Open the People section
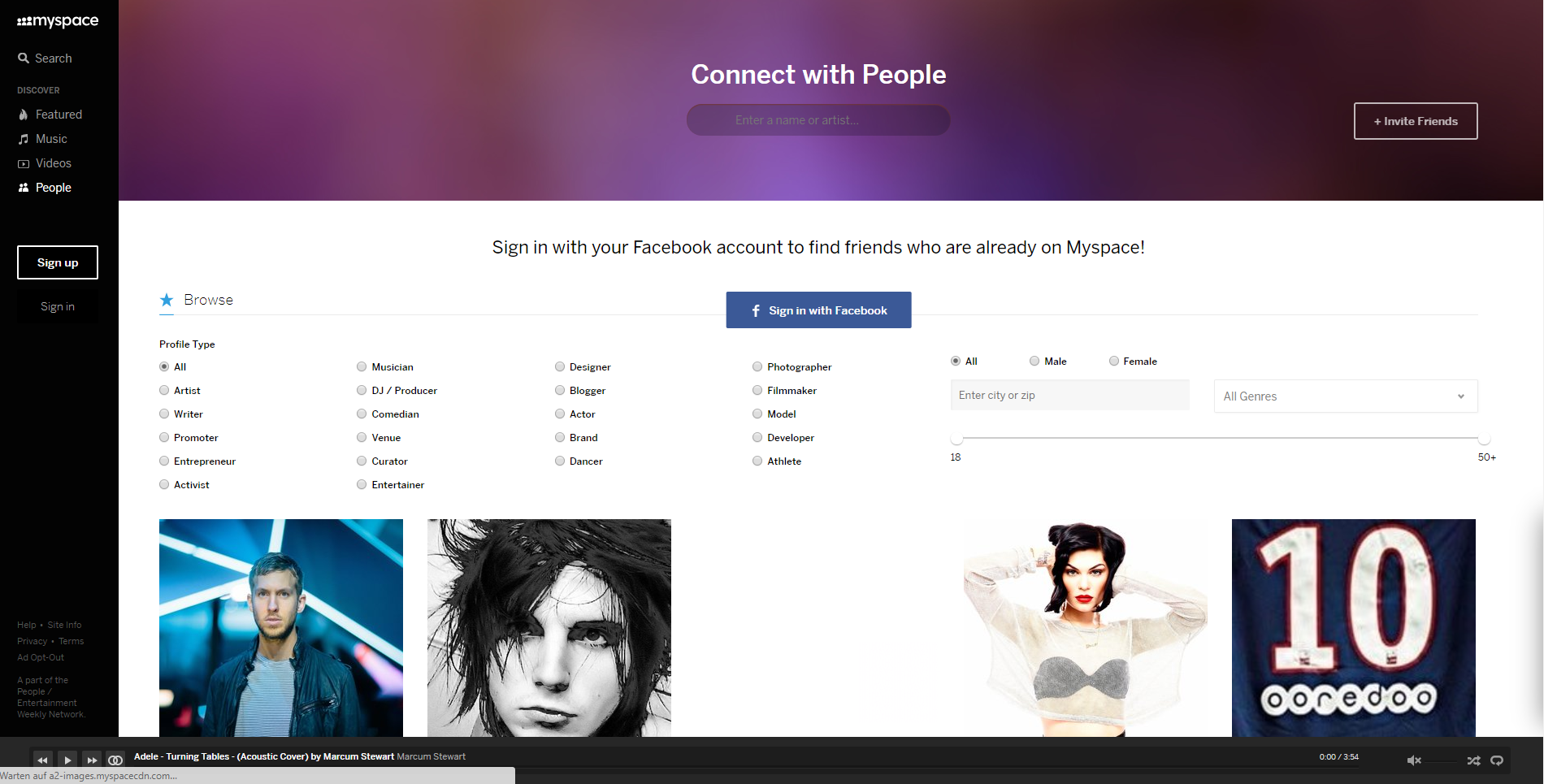This screenshot has height=784, width=1544. coord(46,188)
